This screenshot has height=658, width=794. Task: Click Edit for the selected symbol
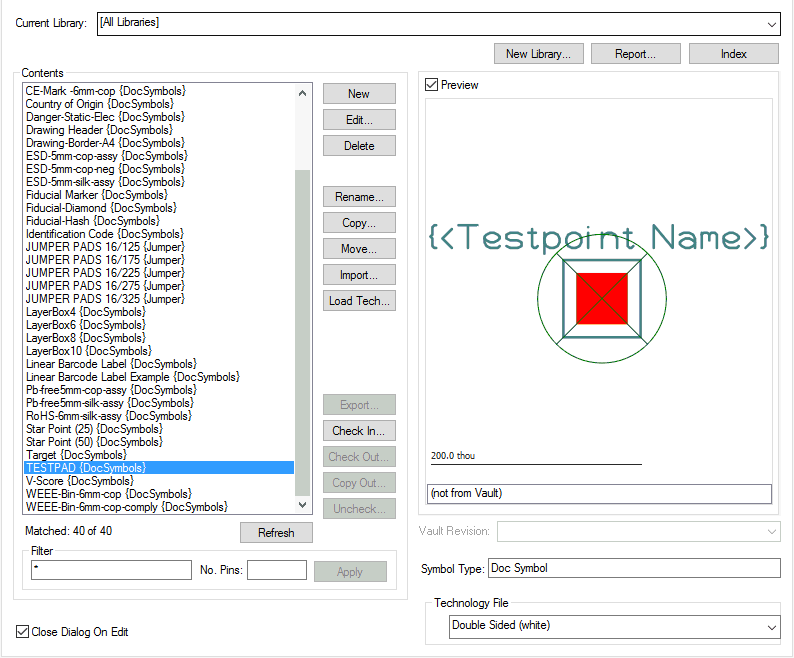359,120
